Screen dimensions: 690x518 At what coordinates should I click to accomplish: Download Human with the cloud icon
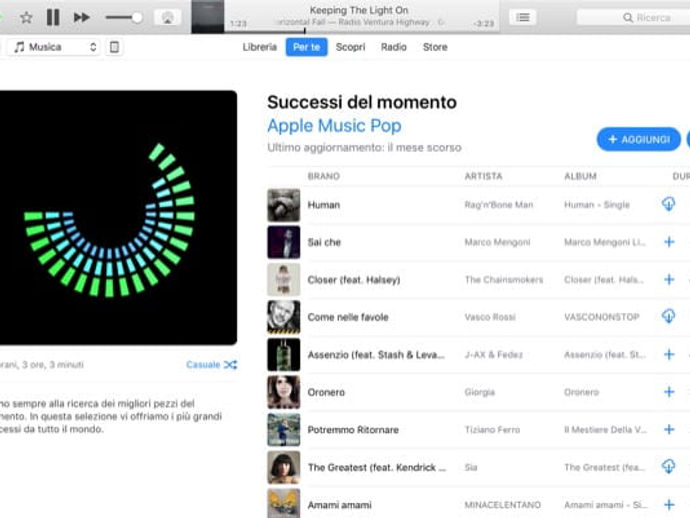tap(668, 204)
